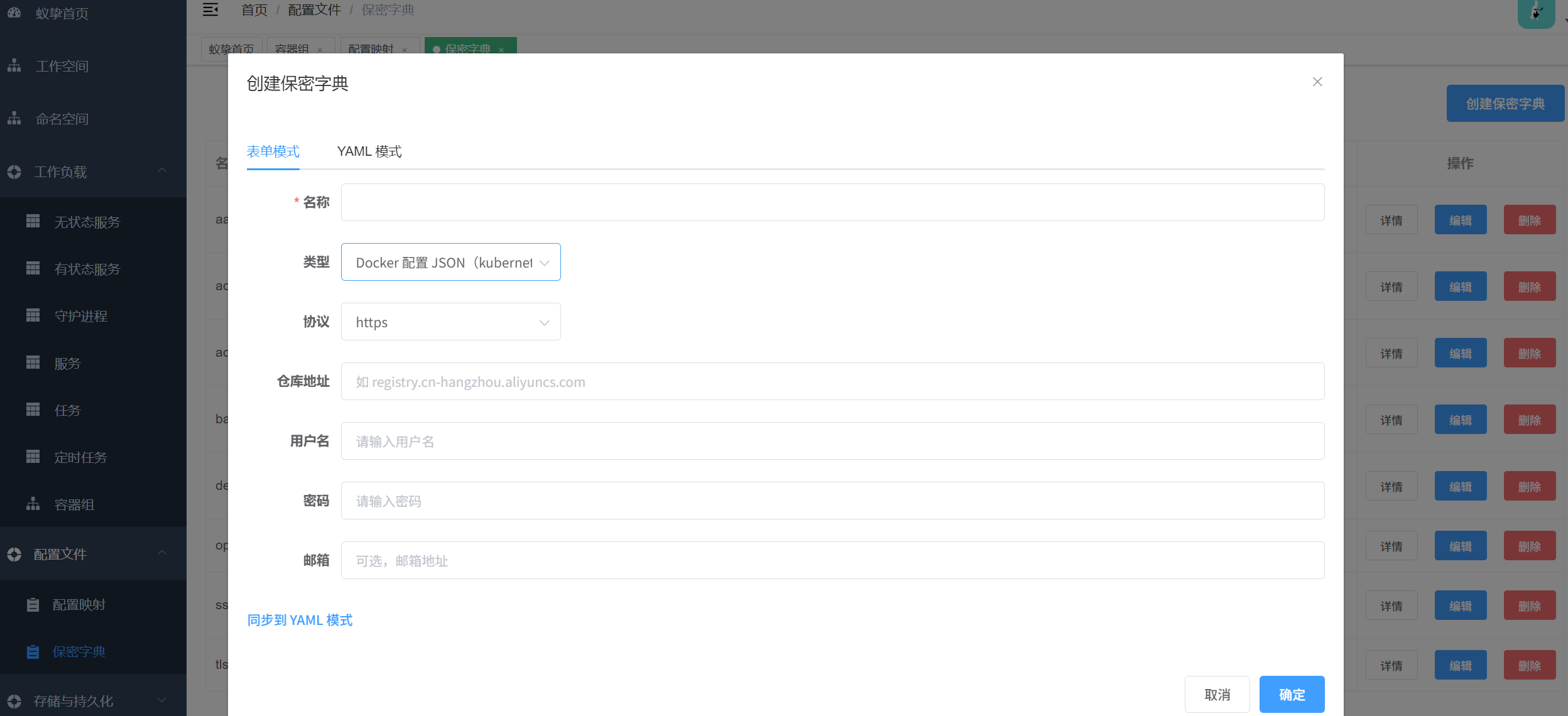Screen dimensions: 1568x716
Task: Click into the 仓库地址 input field
Action: (x=832, y=382)
